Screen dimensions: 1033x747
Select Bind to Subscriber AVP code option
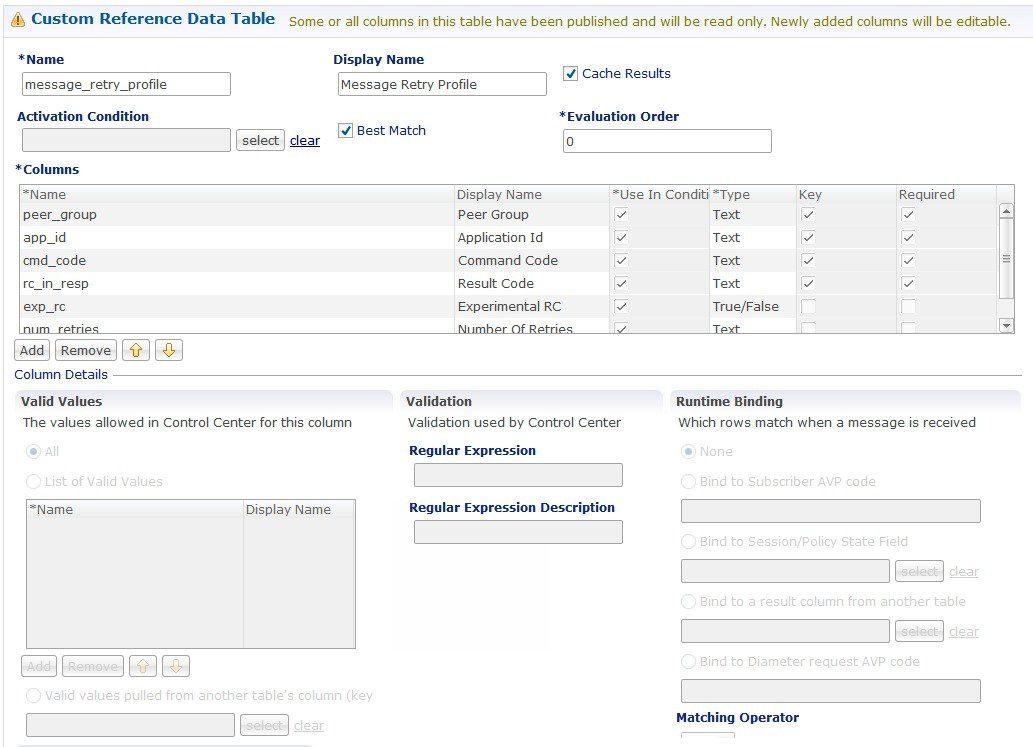(x=687, y=481)
